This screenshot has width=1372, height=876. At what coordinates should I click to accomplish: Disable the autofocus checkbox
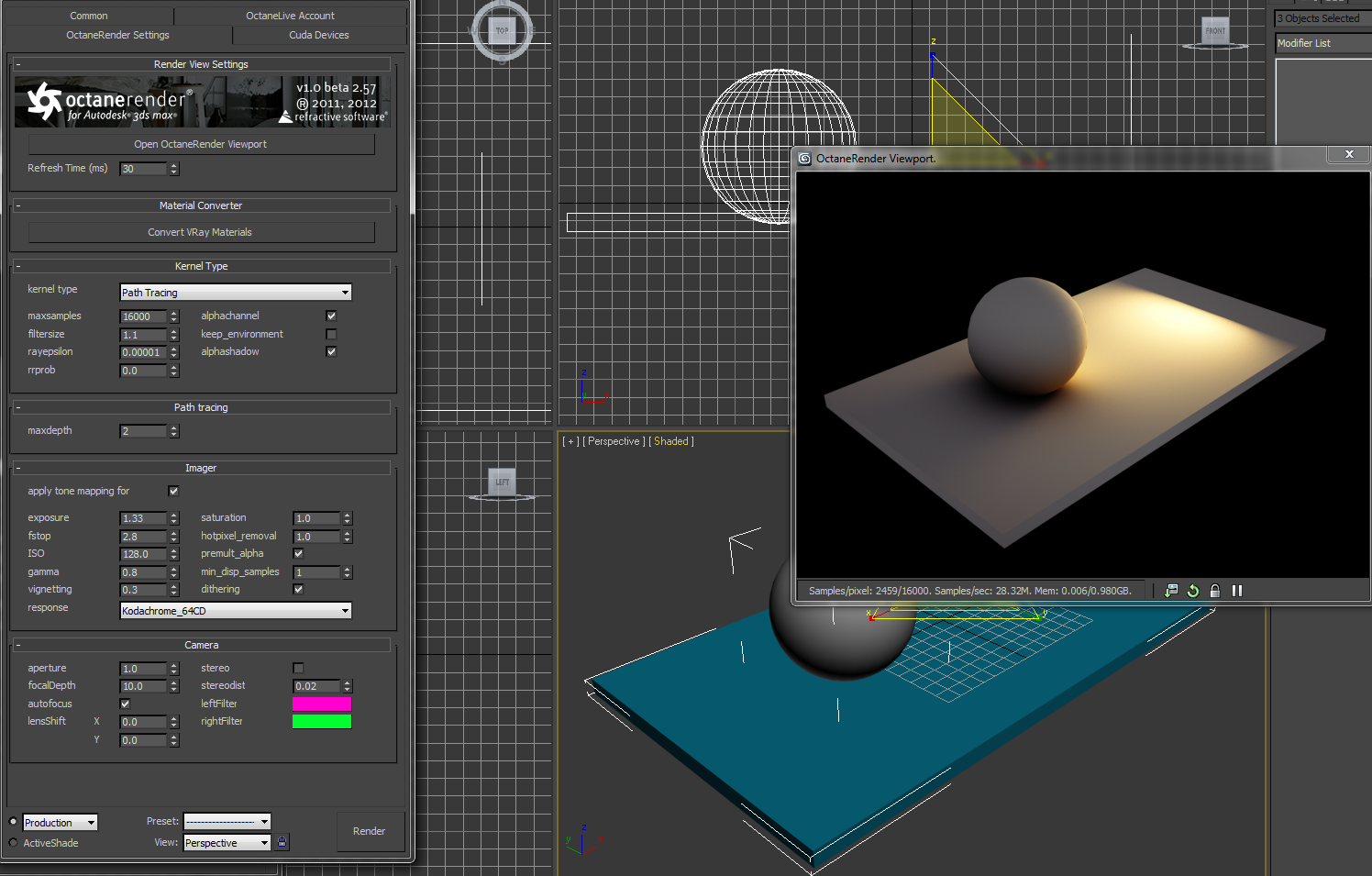125,704
